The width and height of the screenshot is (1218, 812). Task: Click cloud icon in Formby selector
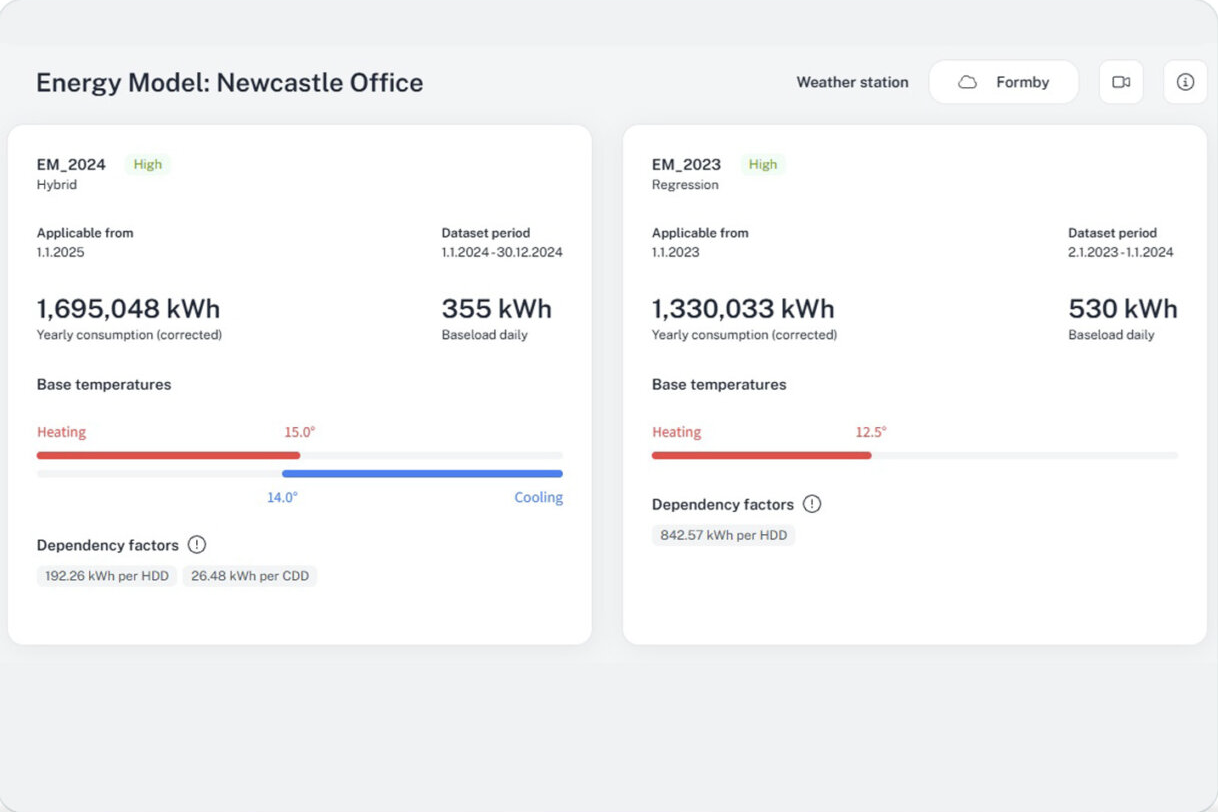[967, 82]
